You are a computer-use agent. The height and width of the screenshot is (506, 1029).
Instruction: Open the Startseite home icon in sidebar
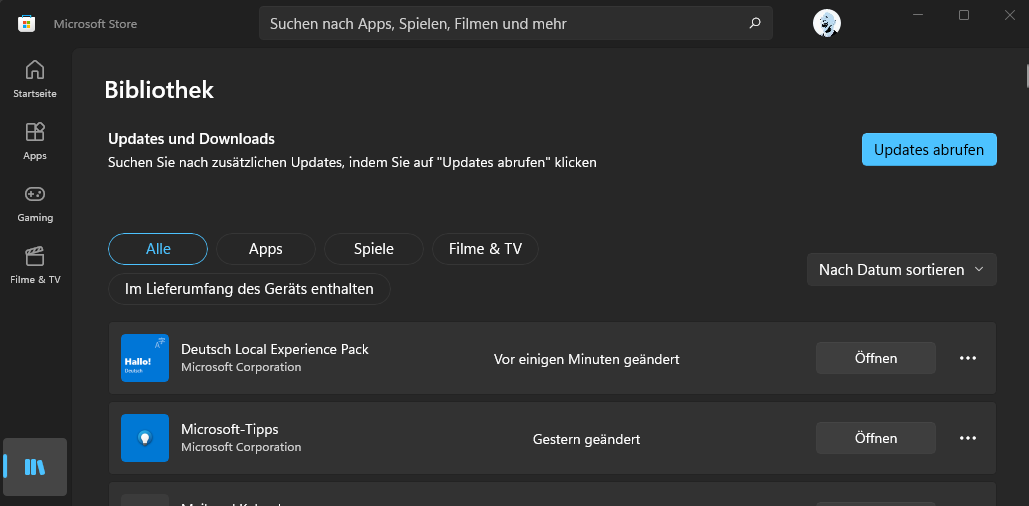[x=35, y=78]
